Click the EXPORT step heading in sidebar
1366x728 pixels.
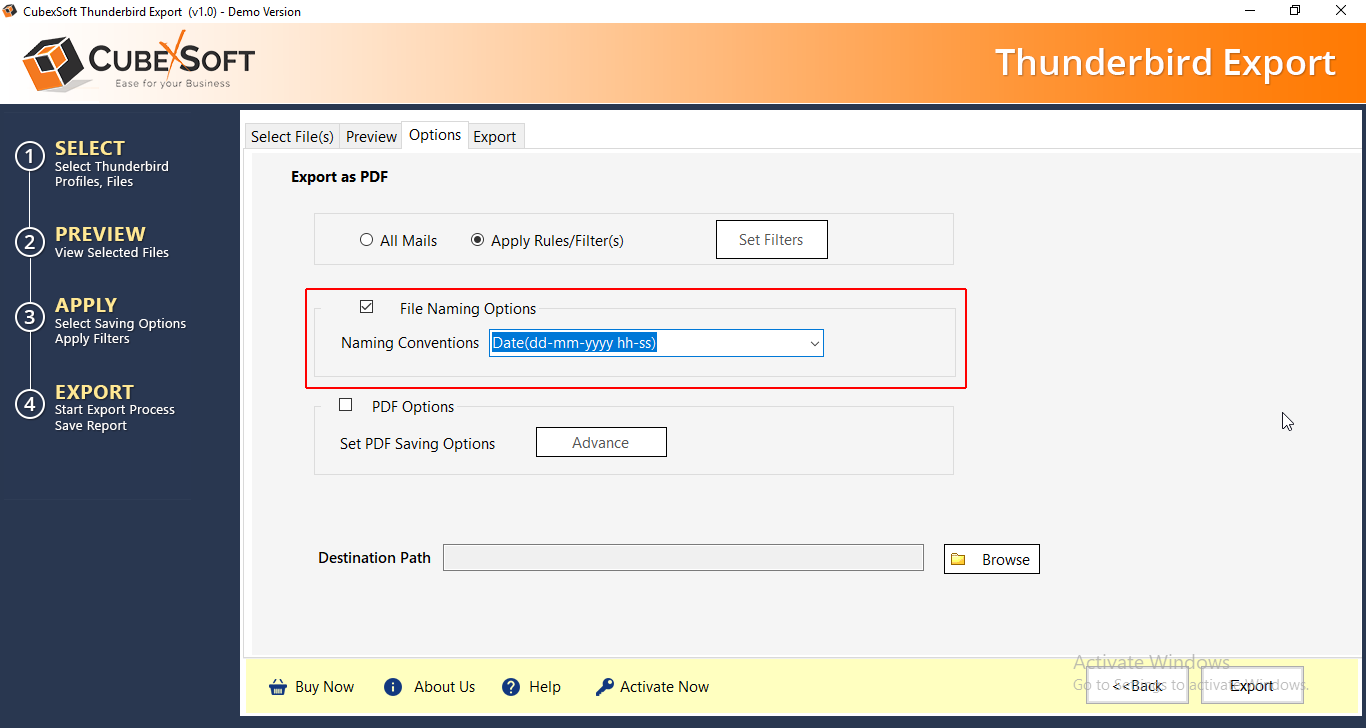[x=94, y=392]
